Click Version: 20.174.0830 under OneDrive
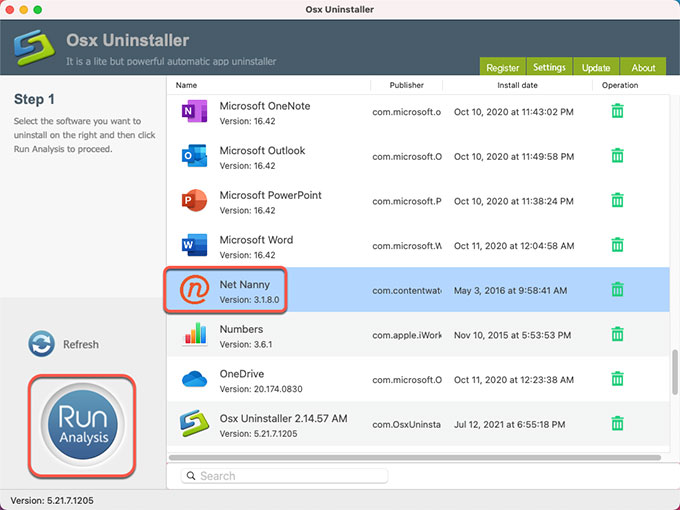The image size is (680, 510). point(261,389)
